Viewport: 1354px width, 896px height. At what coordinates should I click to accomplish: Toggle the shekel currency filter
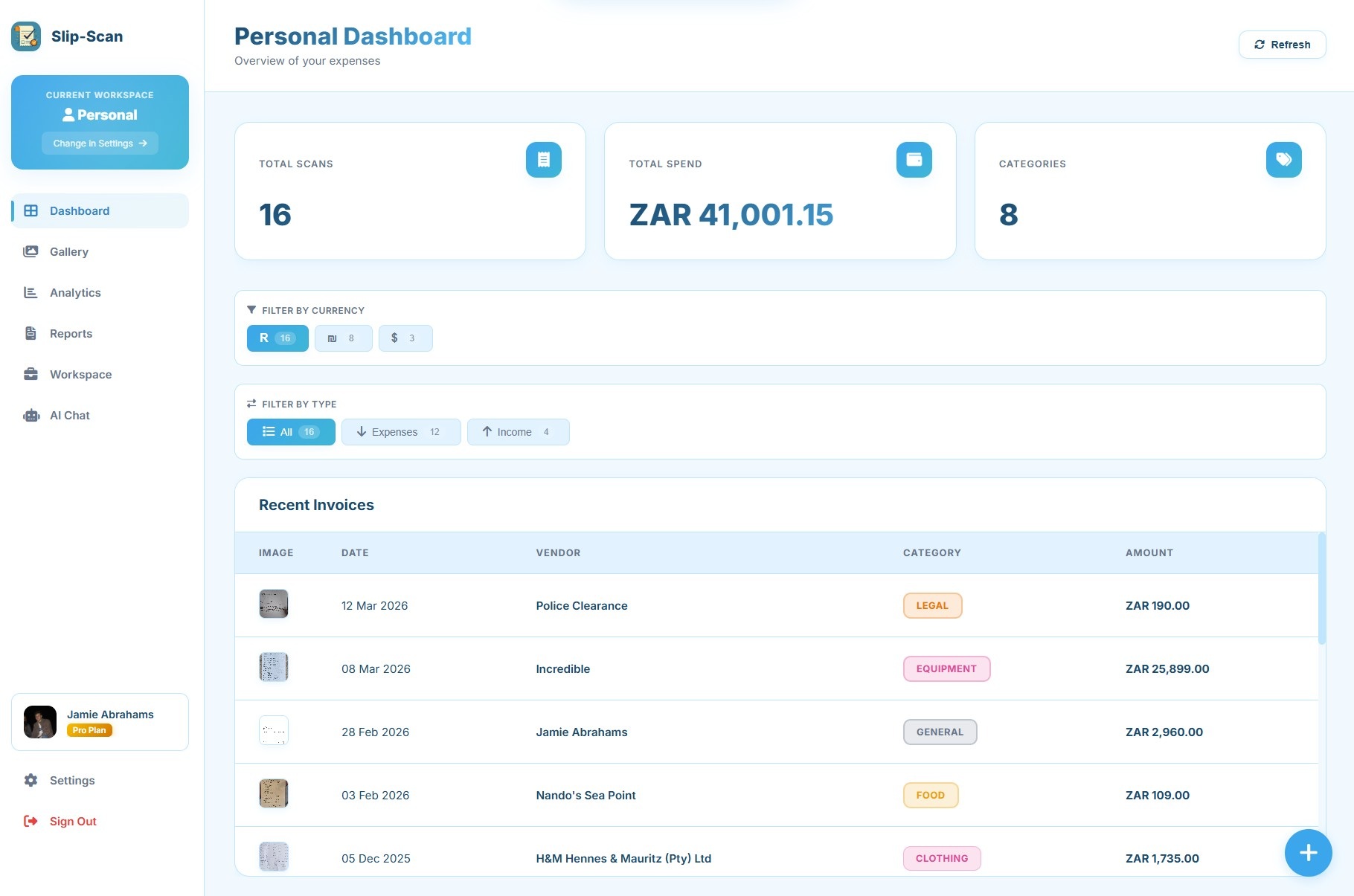[x=343, y=338]
